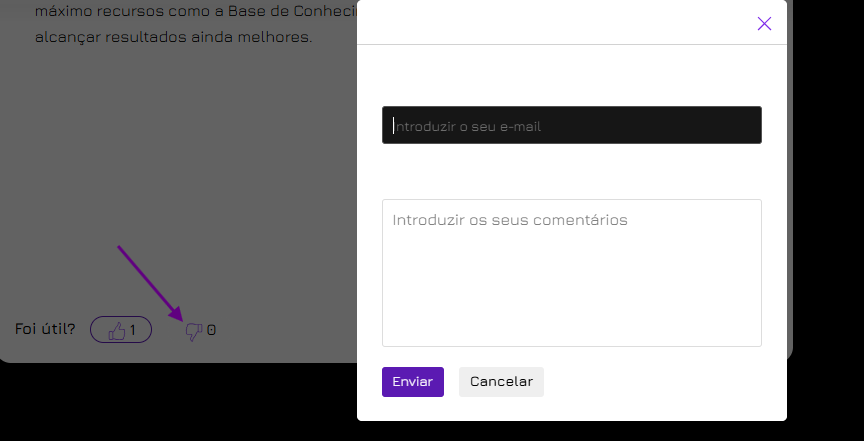Click the like count "1"
864x441 pixels.
(x=132, y=330)
